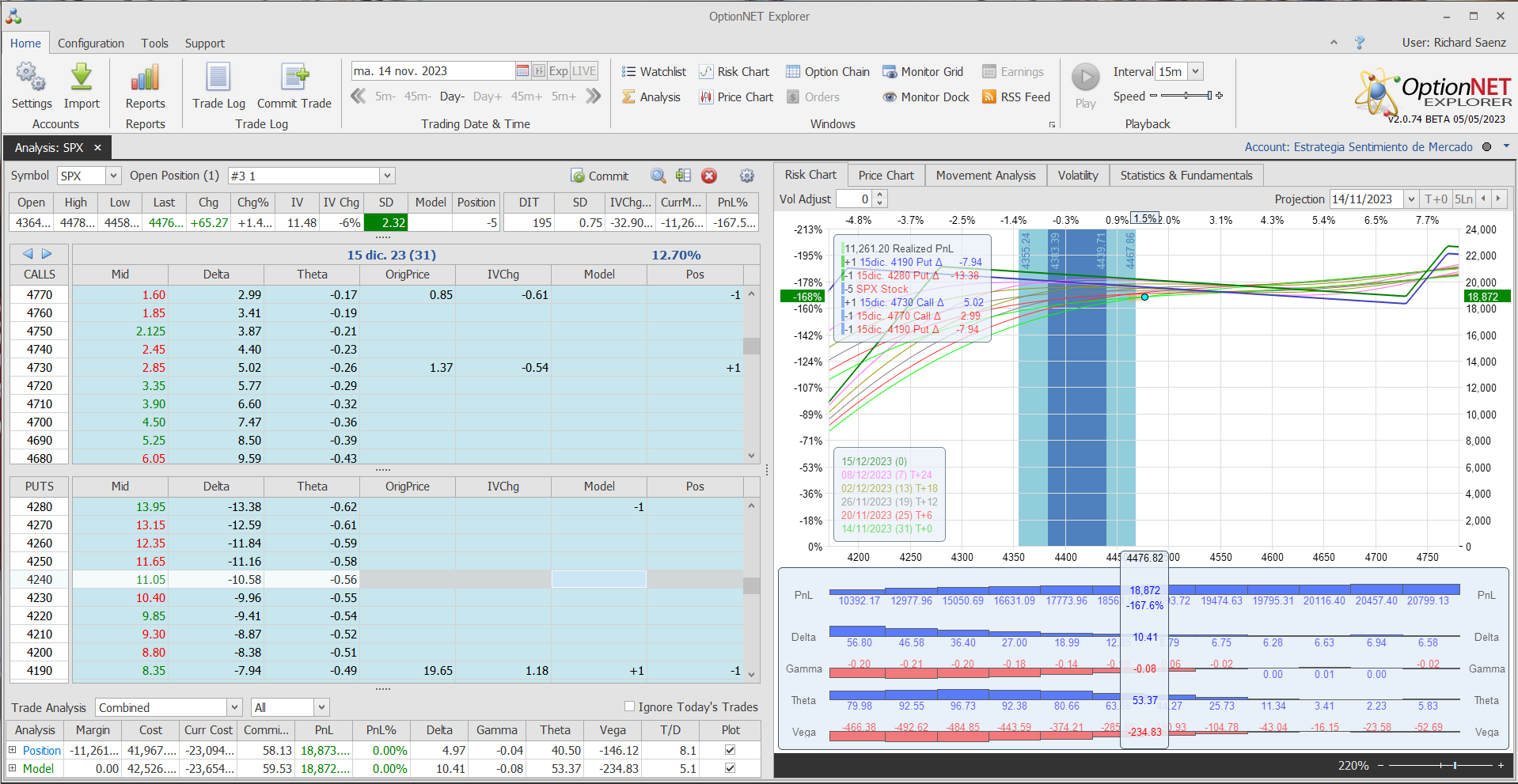Uncheck the Plot checkbox for Model row
This screenshot has height=784, width=1518.
pyautogui.click(x=730, y=768)
